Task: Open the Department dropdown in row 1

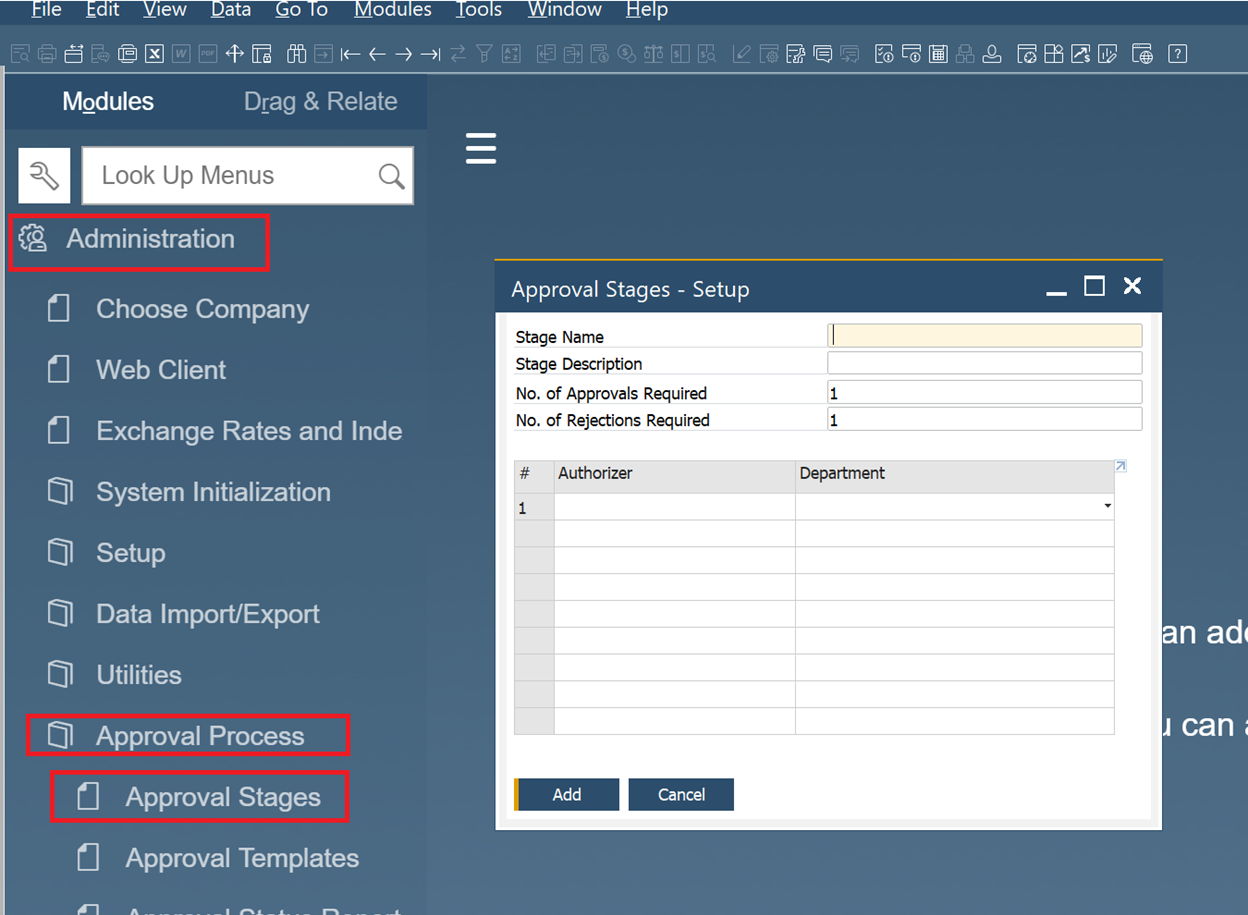Action: pos(1106,507)
